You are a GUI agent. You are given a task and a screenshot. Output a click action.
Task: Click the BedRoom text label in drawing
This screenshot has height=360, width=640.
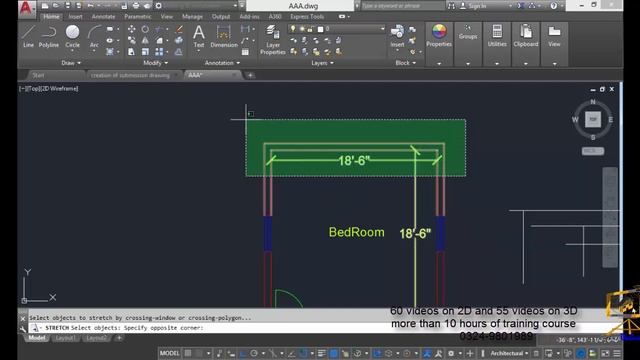[x=357, y=232]
